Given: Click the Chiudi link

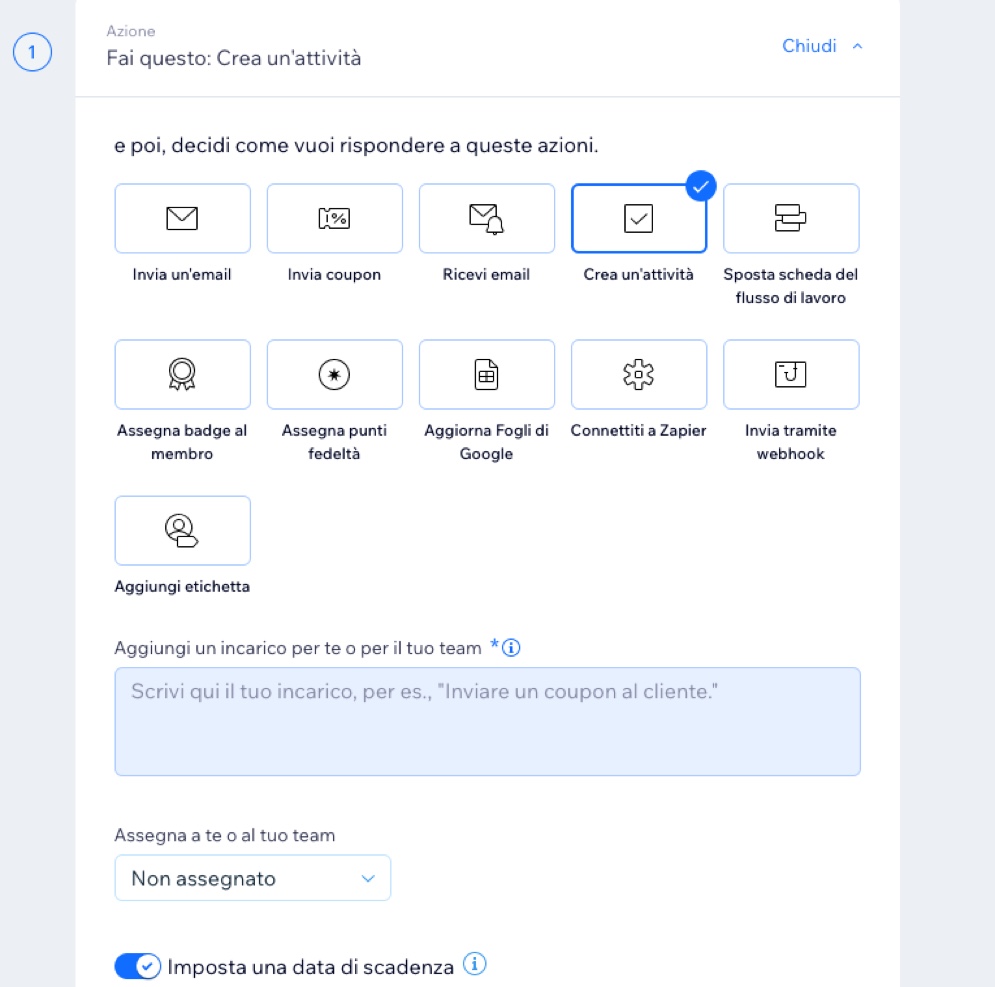Looking at the screenshot, I should coord(809,46).
